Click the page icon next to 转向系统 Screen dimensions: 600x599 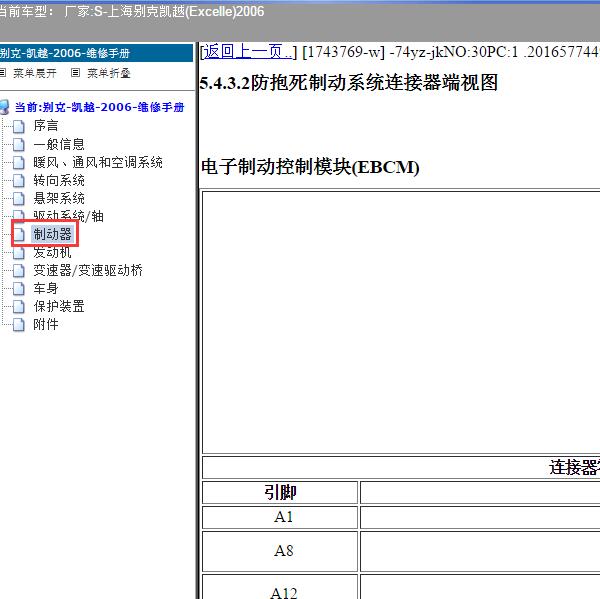pos(18,180)
